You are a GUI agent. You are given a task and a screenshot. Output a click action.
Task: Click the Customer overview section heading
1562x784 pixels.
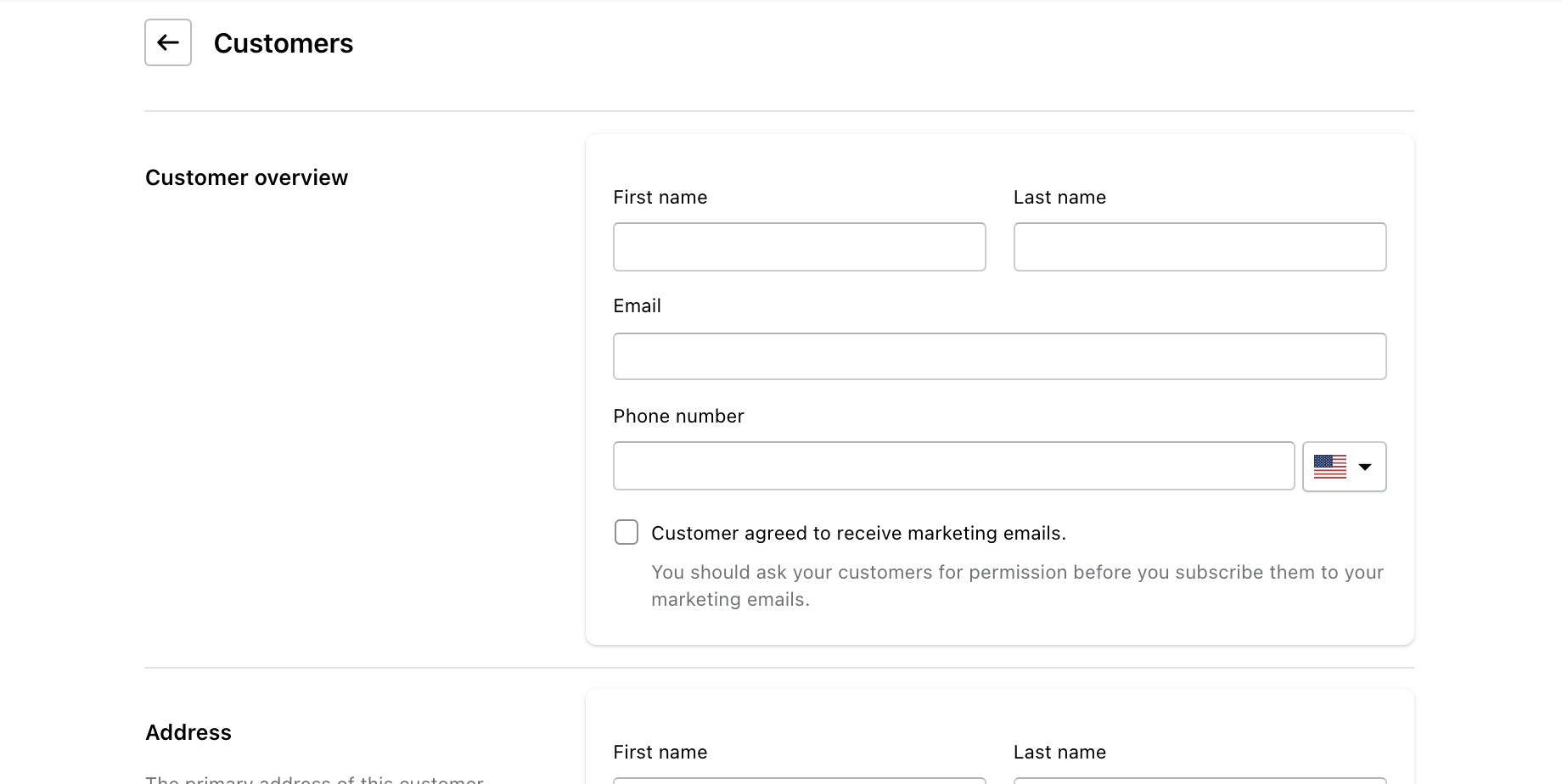(x=247, y=177)
